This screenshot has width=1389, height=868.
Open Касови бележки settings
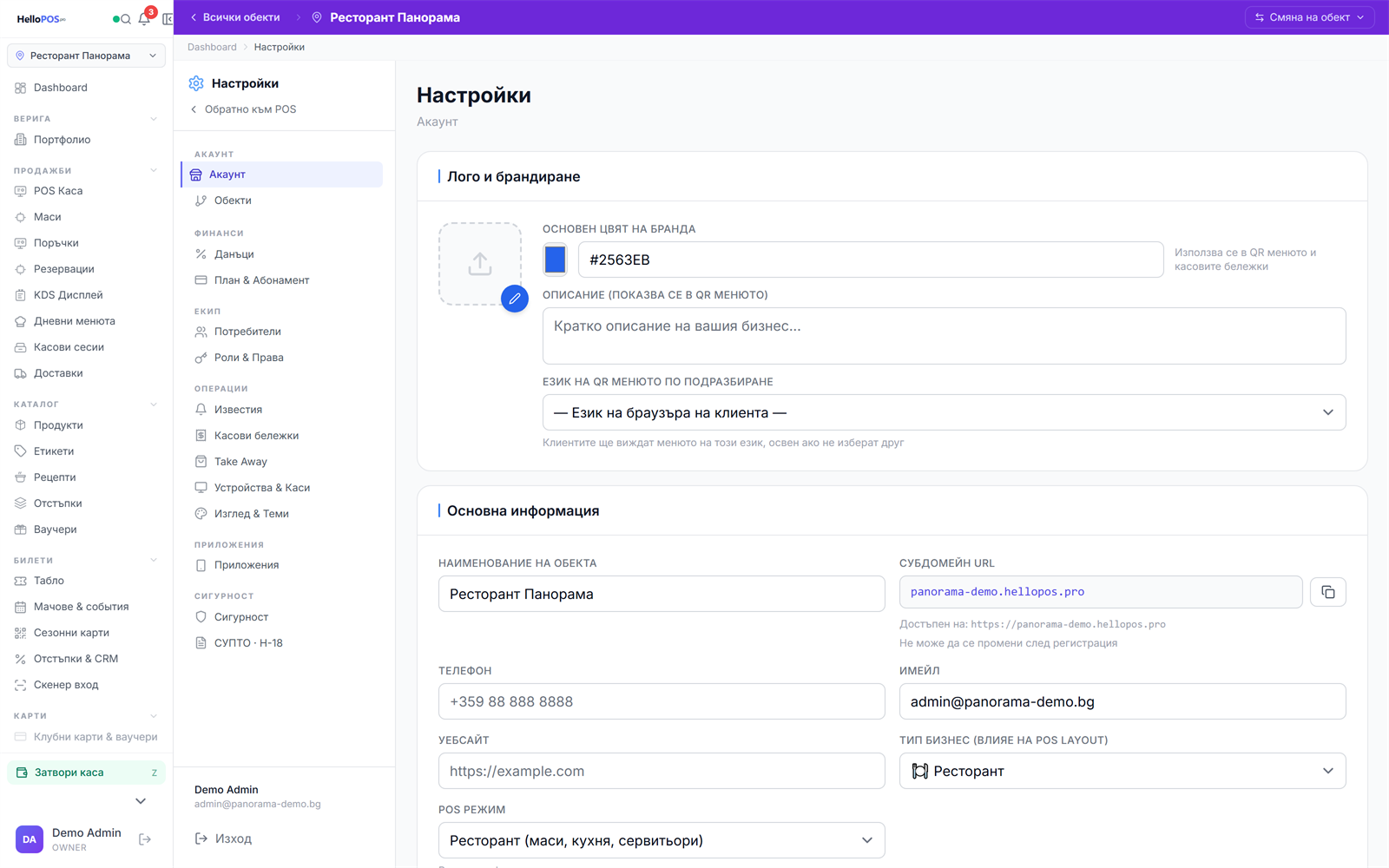281,436
